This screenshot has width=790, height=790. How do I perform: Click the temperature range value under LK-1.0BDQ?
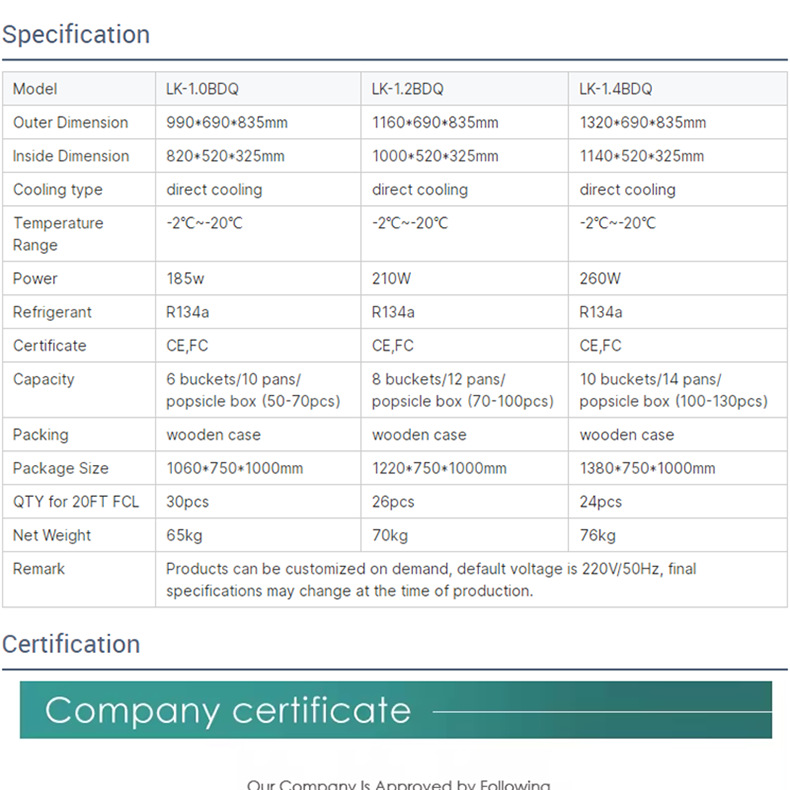[205, 223]
